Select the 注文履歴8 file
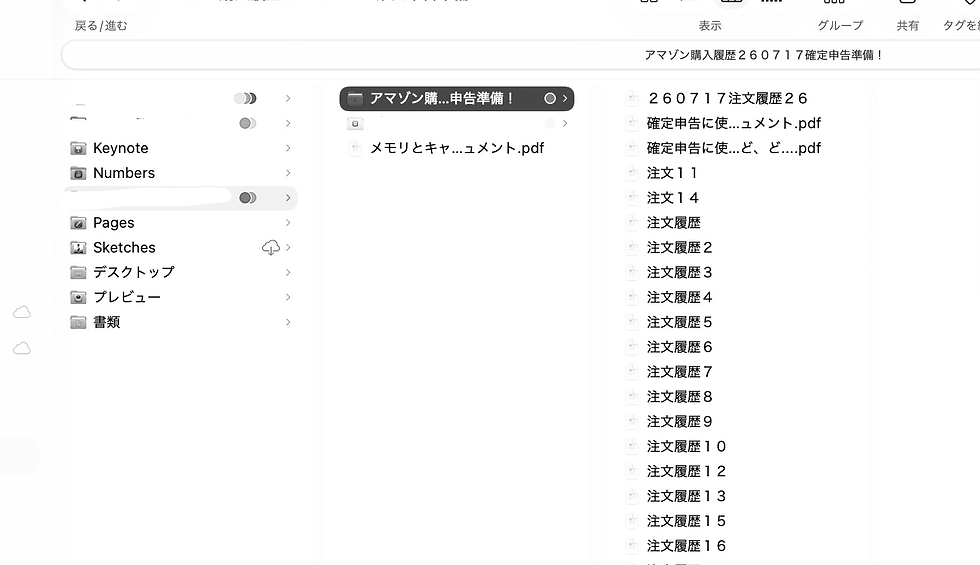The width and height of the screenshot is (980, 565). coord(679,397)
